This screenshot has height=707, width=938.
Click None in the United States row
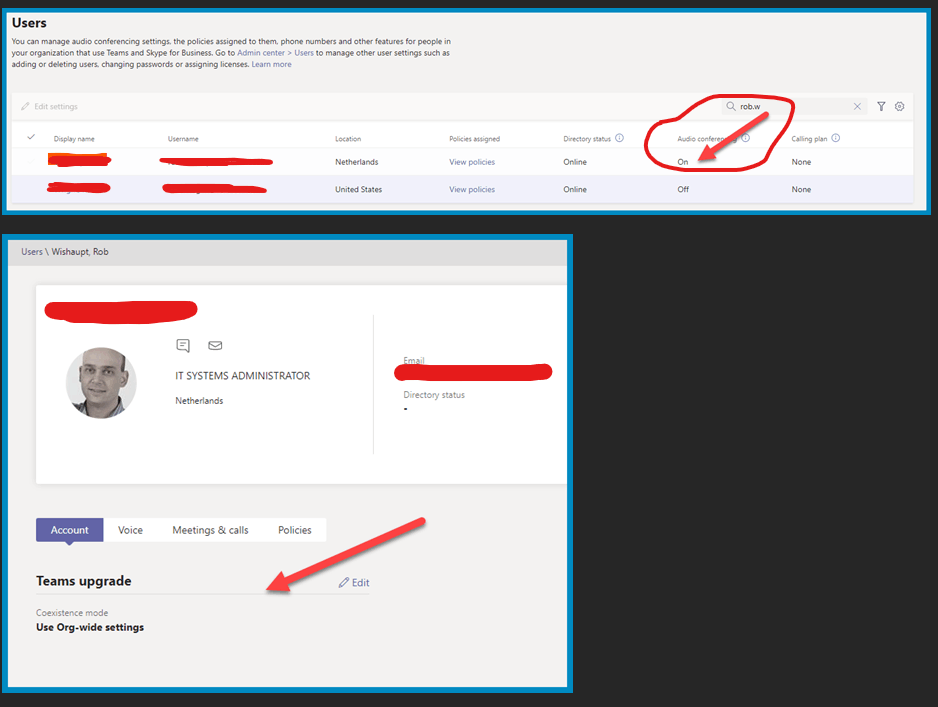801,190
